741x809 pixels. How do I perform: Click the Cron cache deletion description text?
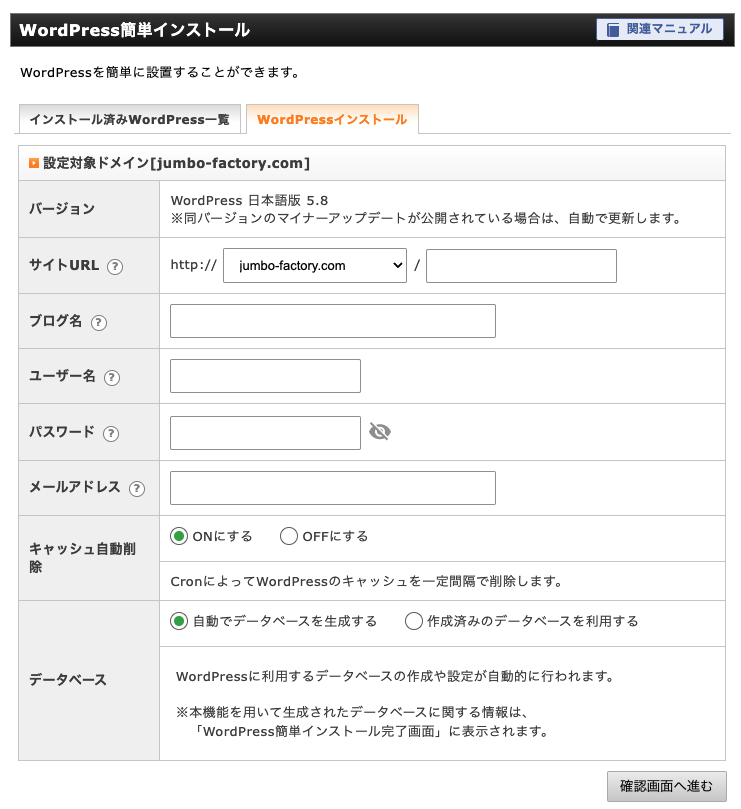click(366, 581)
